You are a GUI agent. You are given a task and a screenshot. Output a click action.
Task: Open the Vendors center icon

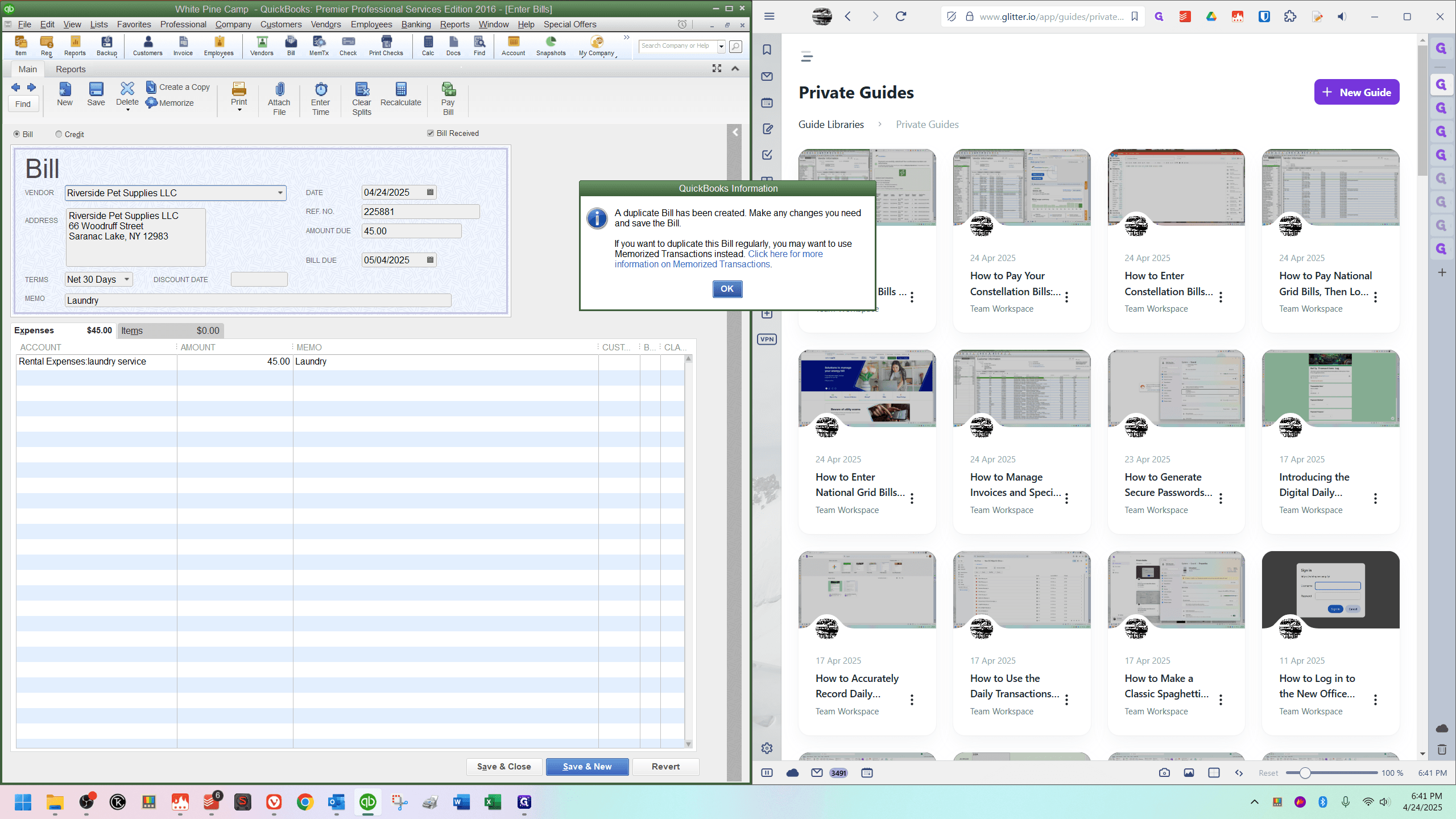click(262, 45)
